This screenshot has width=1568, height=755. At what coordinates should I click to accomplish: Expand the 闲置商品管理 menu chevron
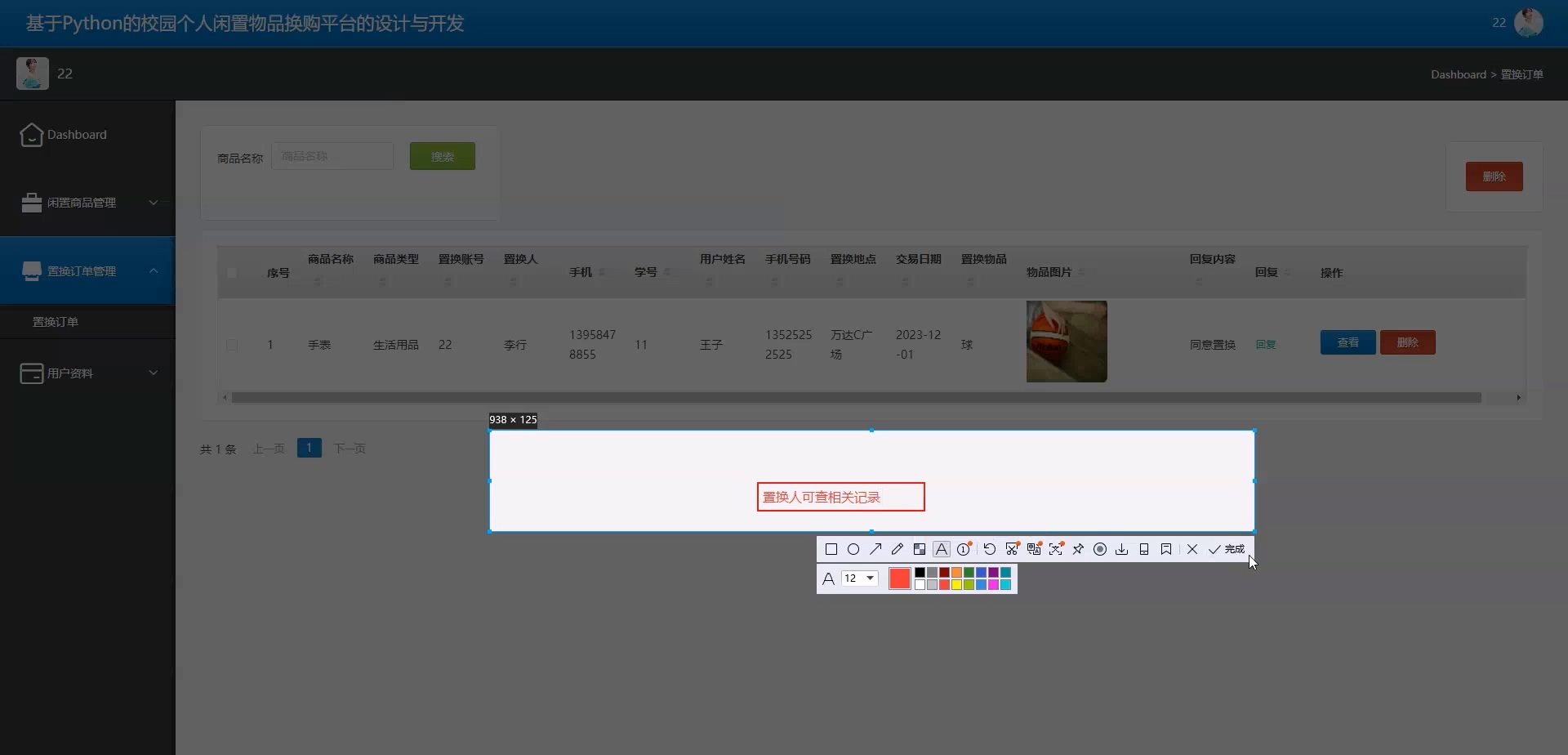153,203
